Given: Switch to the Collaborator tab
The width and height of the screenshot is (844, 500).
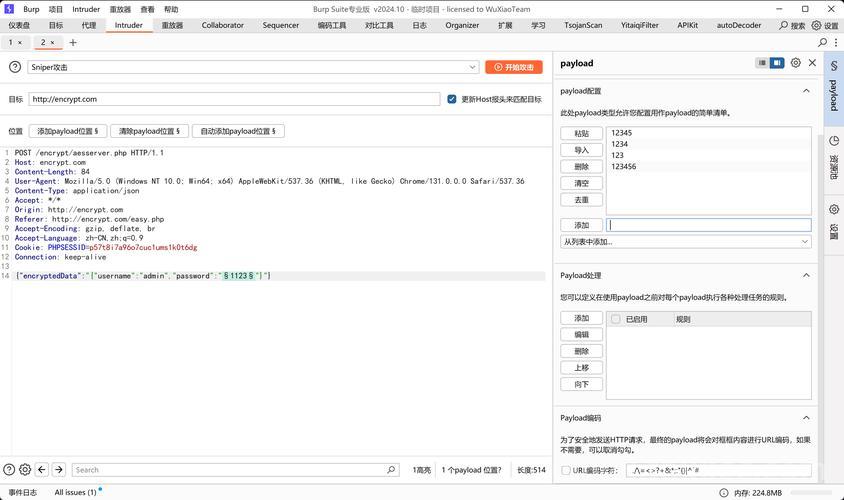Looking at the screenshot, I should (223, 25).
